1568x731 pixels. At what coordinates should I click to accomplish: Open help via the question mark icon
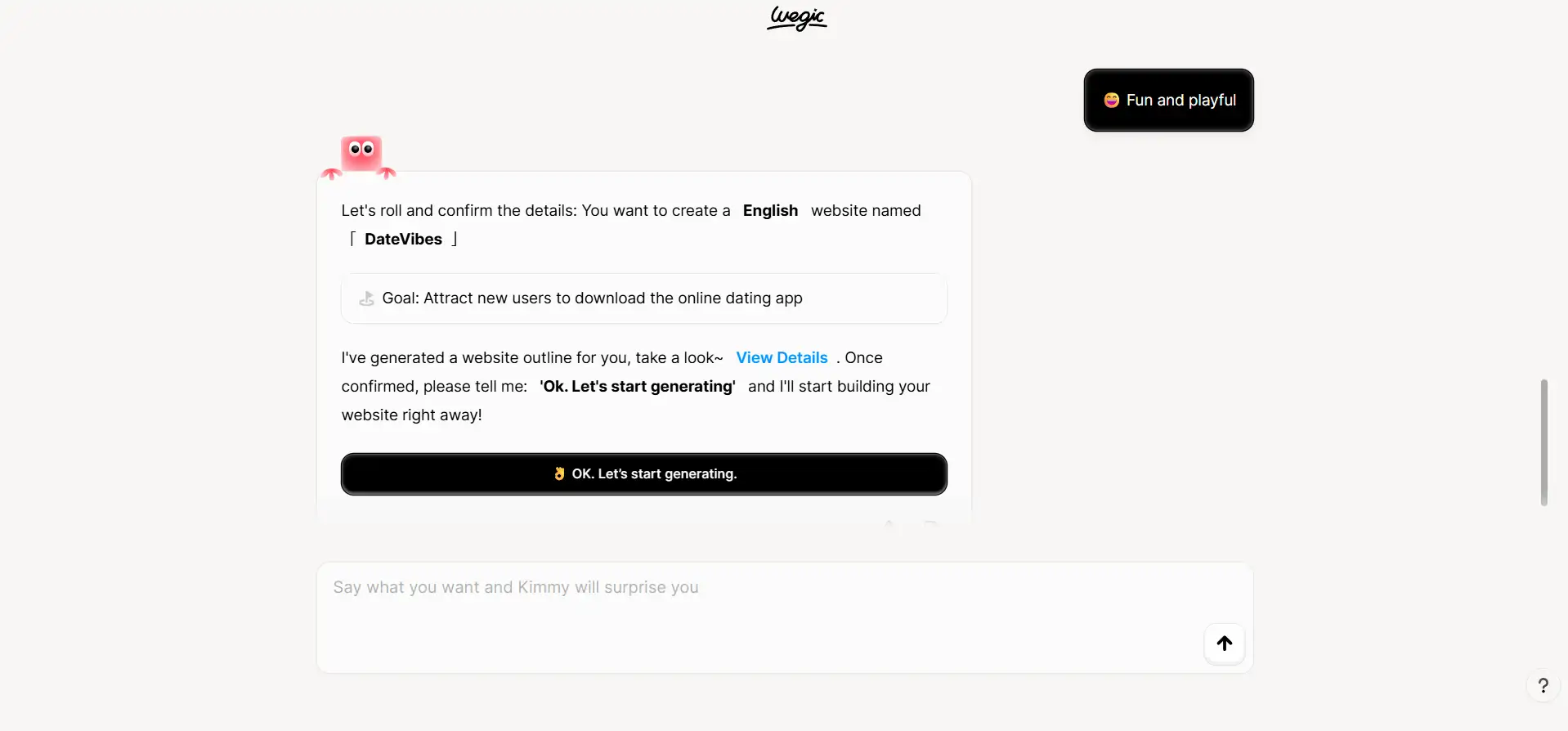pos(1543,685)
